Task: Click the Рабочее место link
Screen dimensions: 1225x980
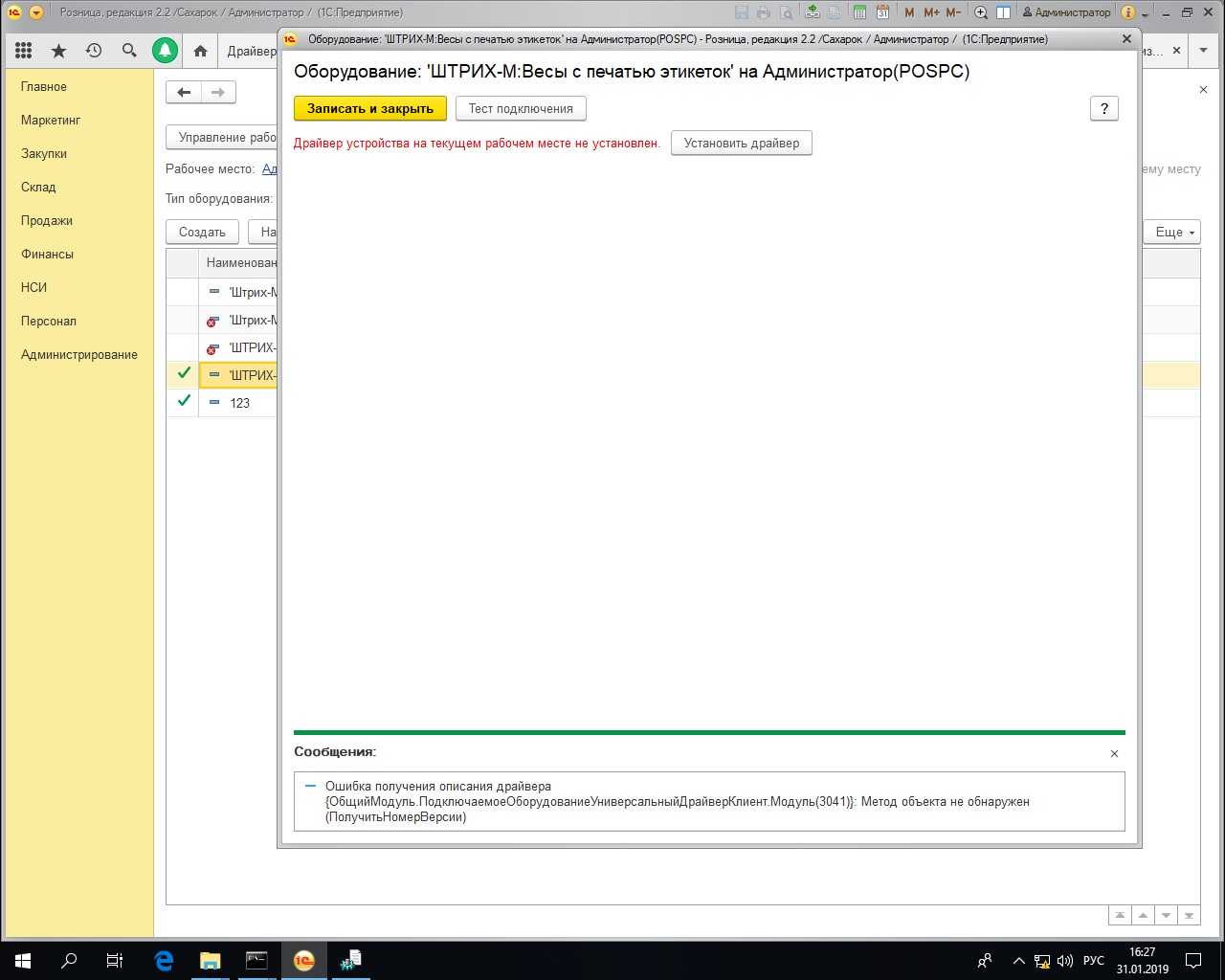Action: click(x=270, y=168)
